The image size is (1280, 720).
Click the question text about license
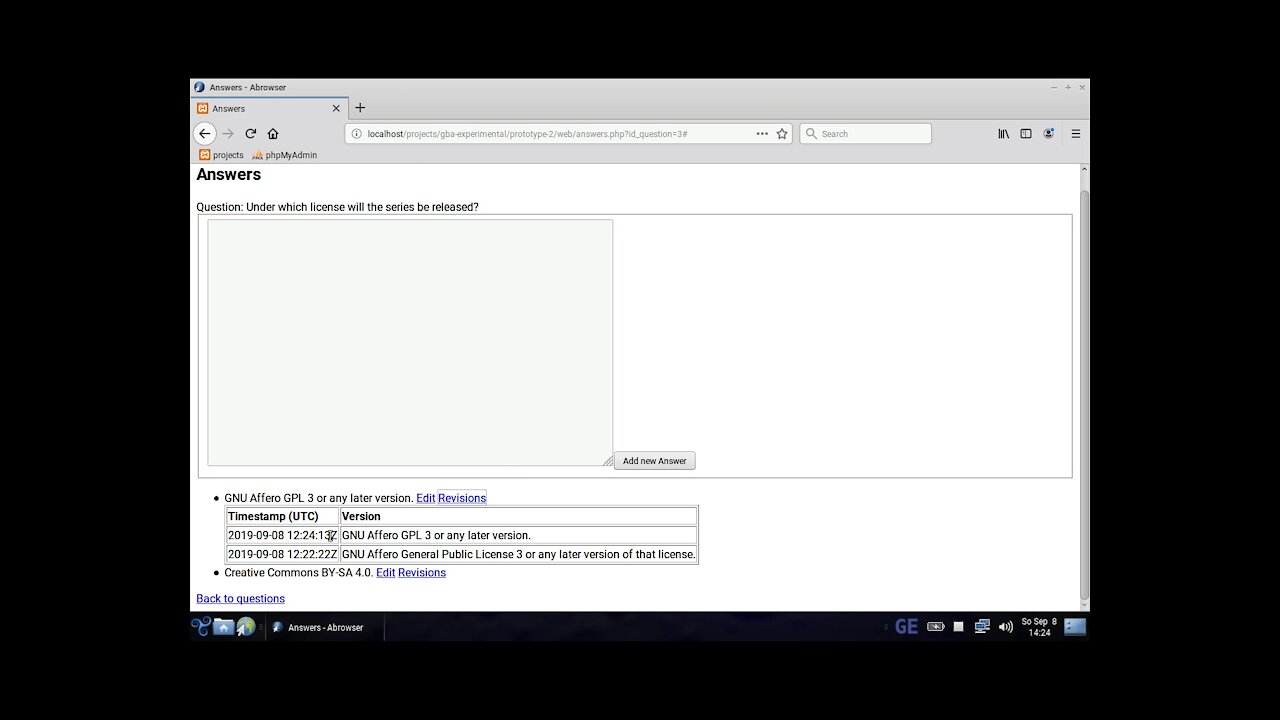pos(337,207)
